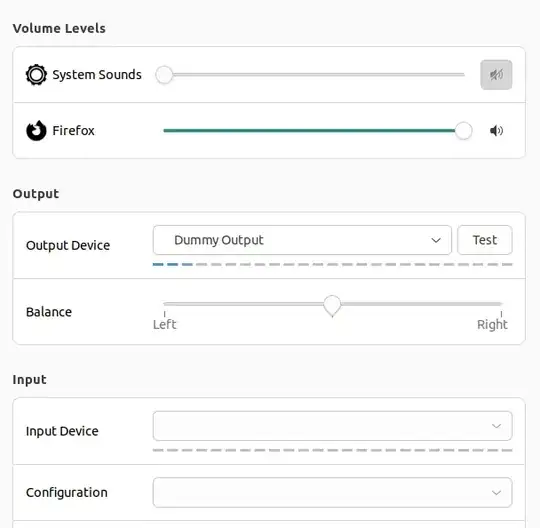Click the chevron arrow in the Input Device combo box

[x=496, y=426]
